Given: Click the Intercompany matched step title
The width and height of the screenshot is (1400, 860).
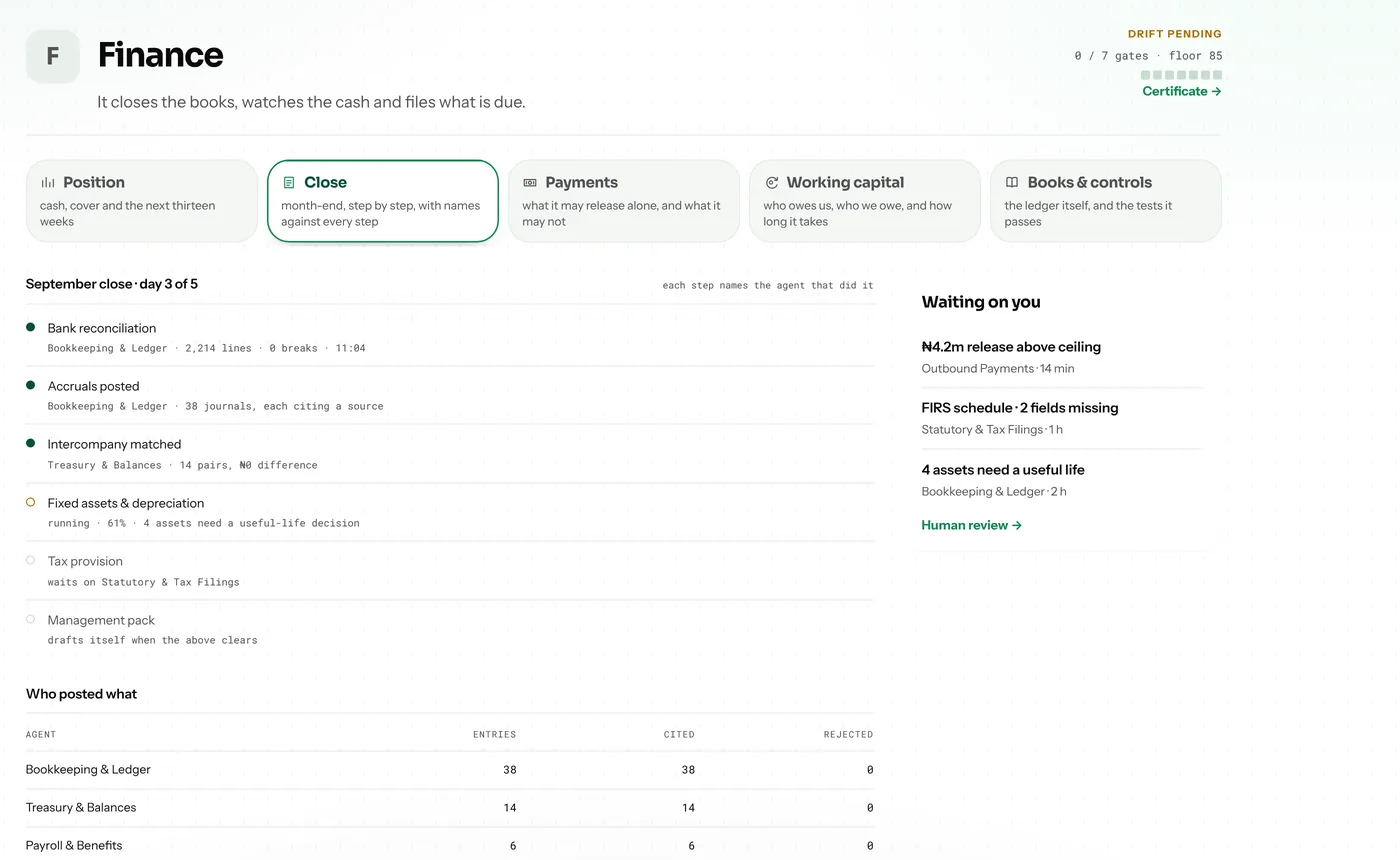Looking at the screenshot, I should 114,444.
